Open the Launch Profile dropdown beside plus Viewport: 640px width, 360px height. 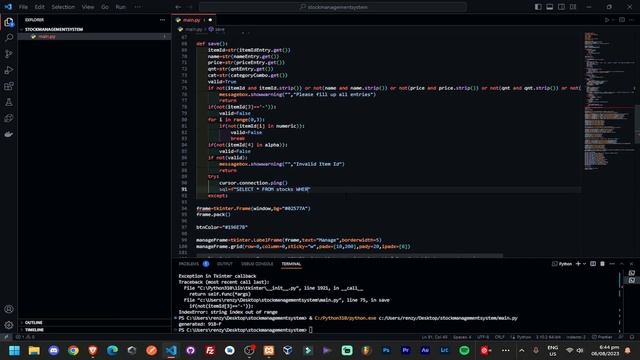584,264
